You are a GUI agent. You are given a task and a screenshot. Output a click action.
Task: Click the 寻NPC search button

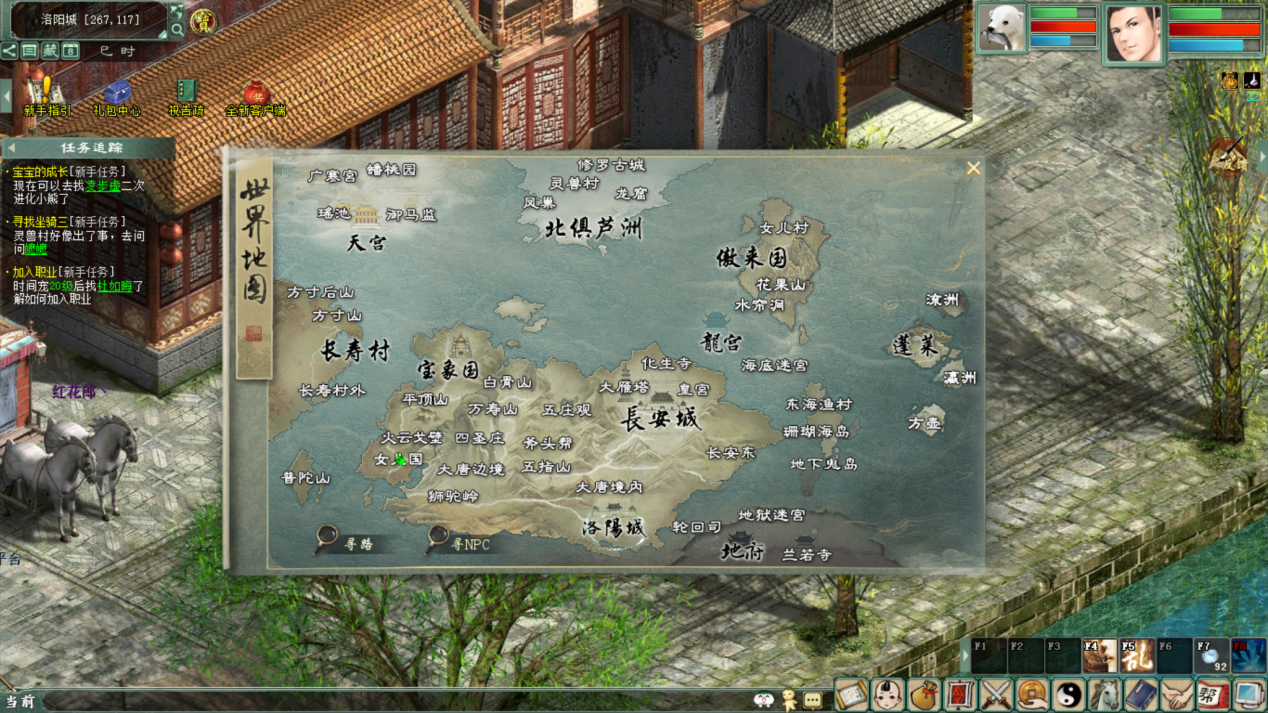coord(458,541)
